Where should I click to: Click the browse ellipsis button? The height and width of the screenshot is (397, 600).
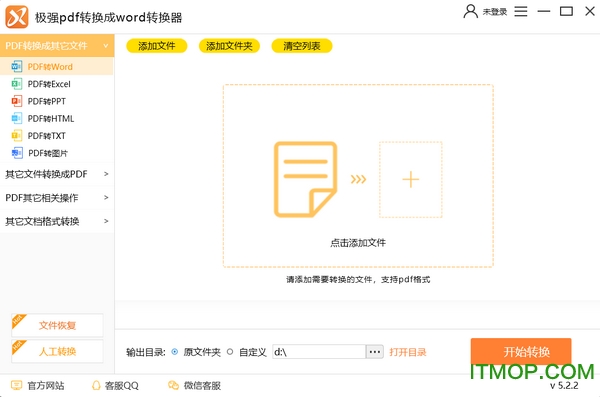pos(375,351)
